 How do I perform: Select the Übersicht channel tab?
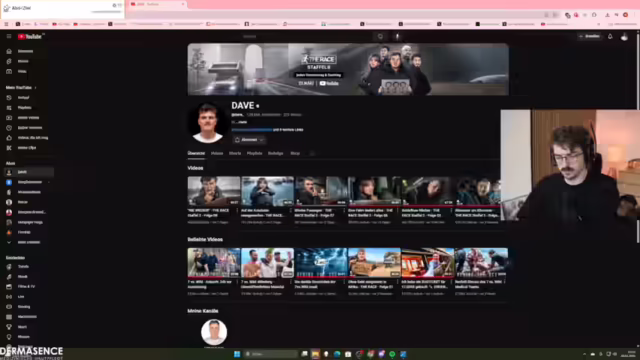[196, 153]
